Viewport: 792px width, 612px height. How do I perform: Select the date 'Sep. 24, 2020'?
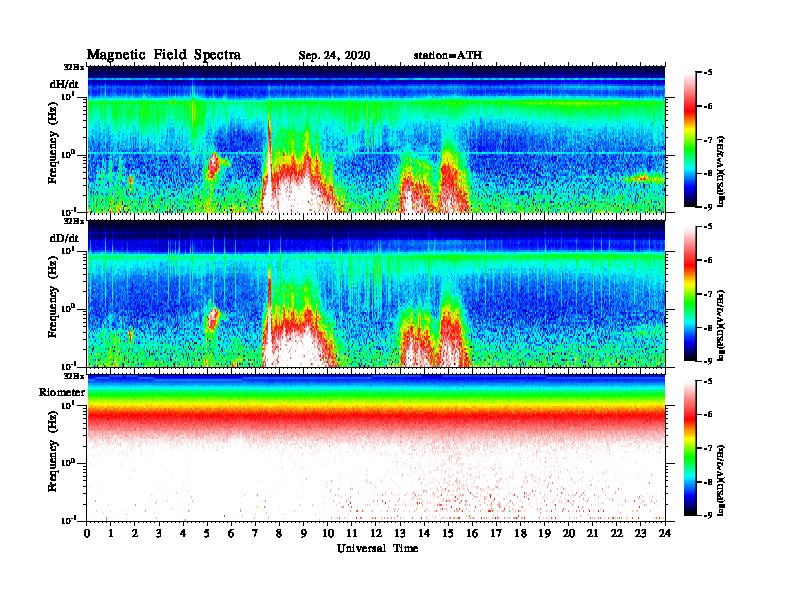point(334,56)
